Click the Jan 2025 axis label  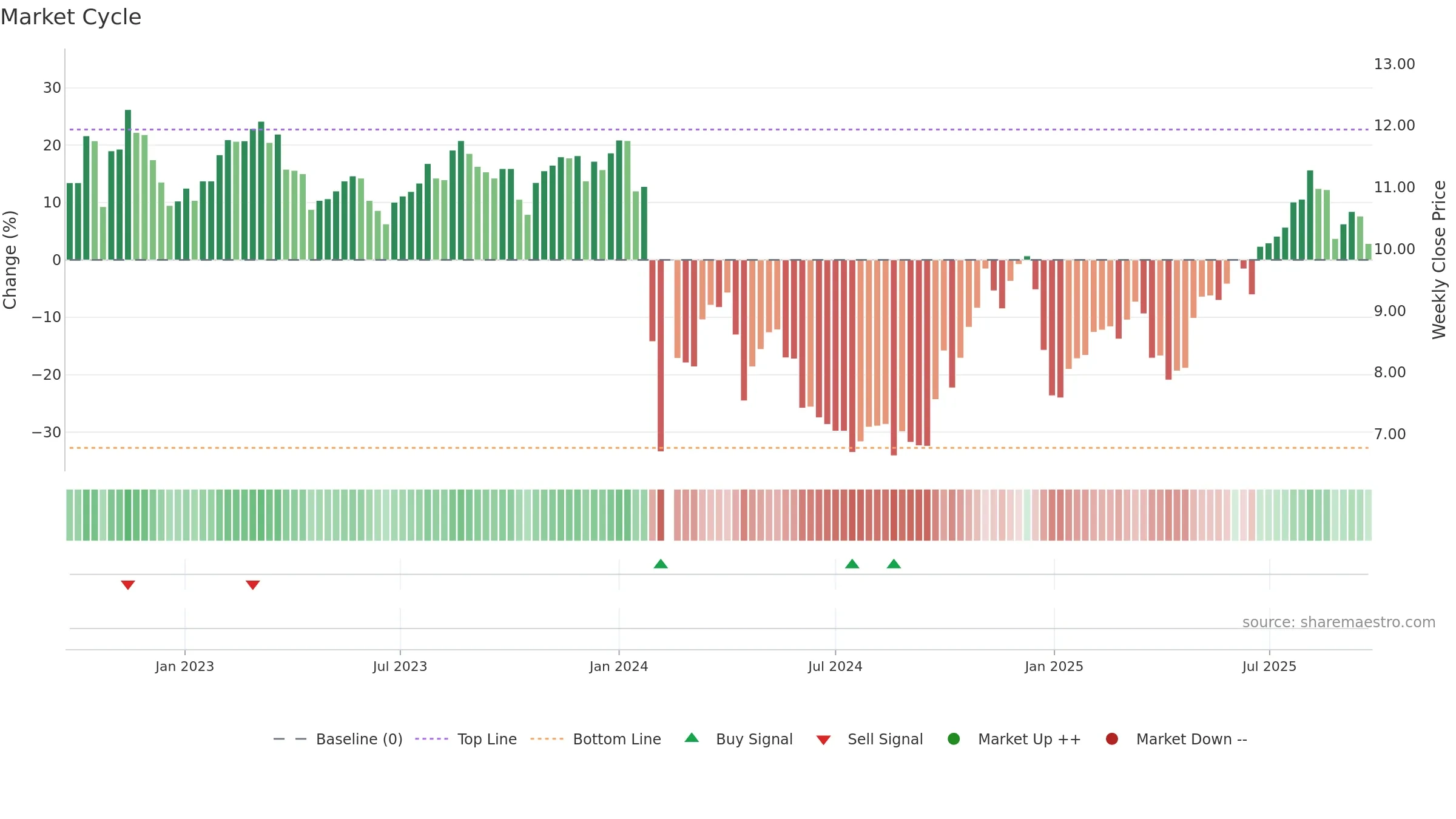[1054, 666]
